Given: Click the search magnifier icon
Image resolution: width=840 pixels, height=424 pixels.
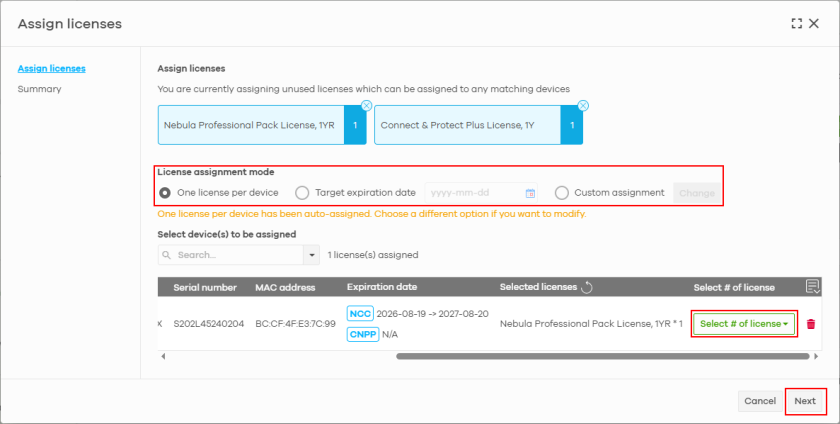Looking at the screenshot, I should (167, 255).
